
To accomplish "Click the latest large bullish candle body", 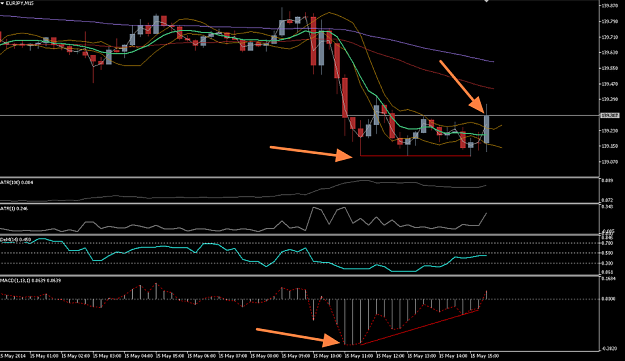I will [487, 129].
